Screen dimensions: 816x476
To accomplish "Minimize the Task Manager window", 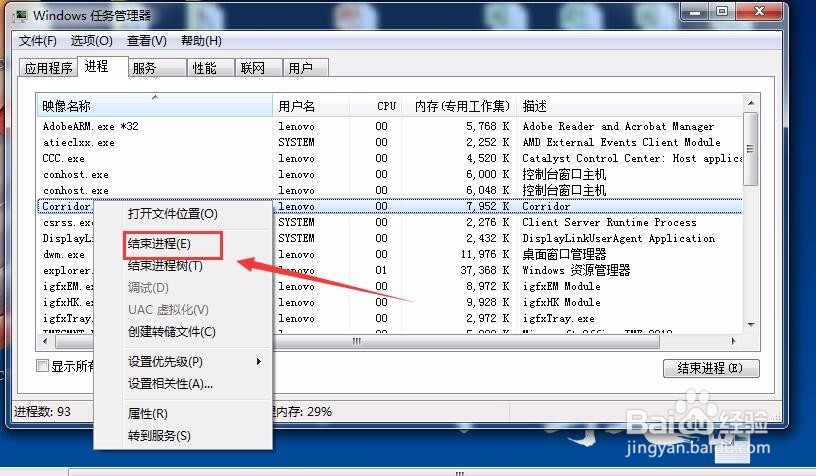I will tap(695, 11).
